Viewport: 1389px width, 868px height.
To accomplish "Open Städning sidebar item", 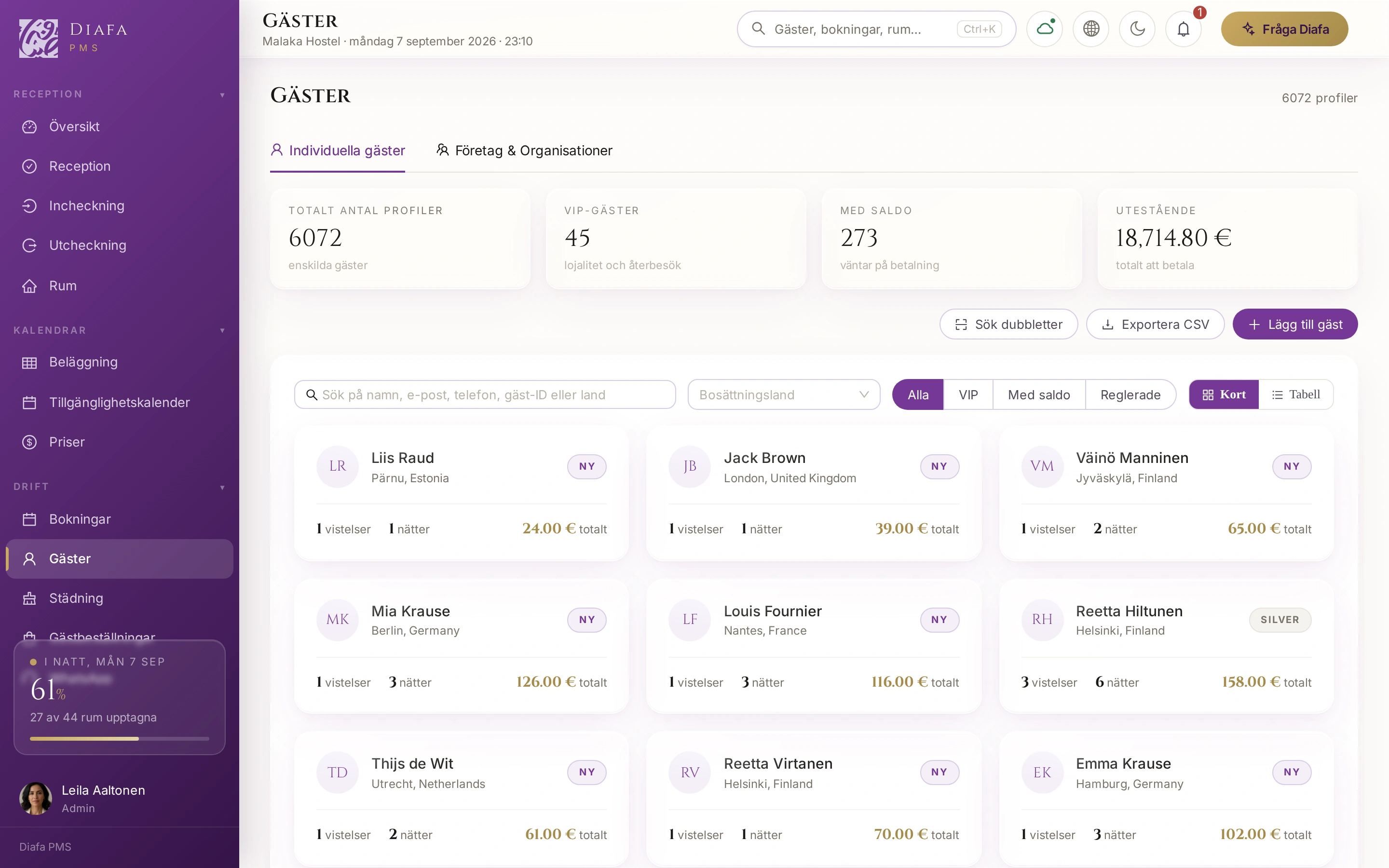I will 120,598.
